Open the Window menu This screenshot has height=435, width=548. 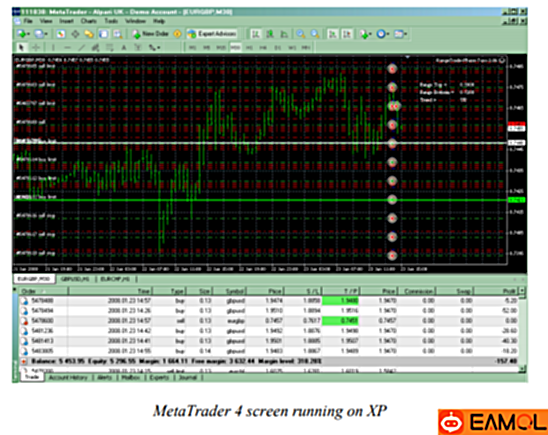pos(135,21)
